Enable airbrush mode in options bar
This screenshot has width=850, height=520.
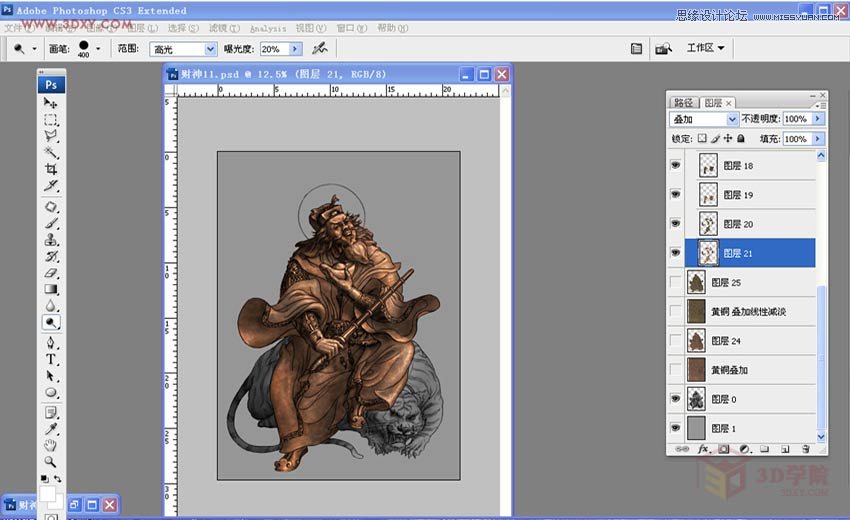coord(320,48)
